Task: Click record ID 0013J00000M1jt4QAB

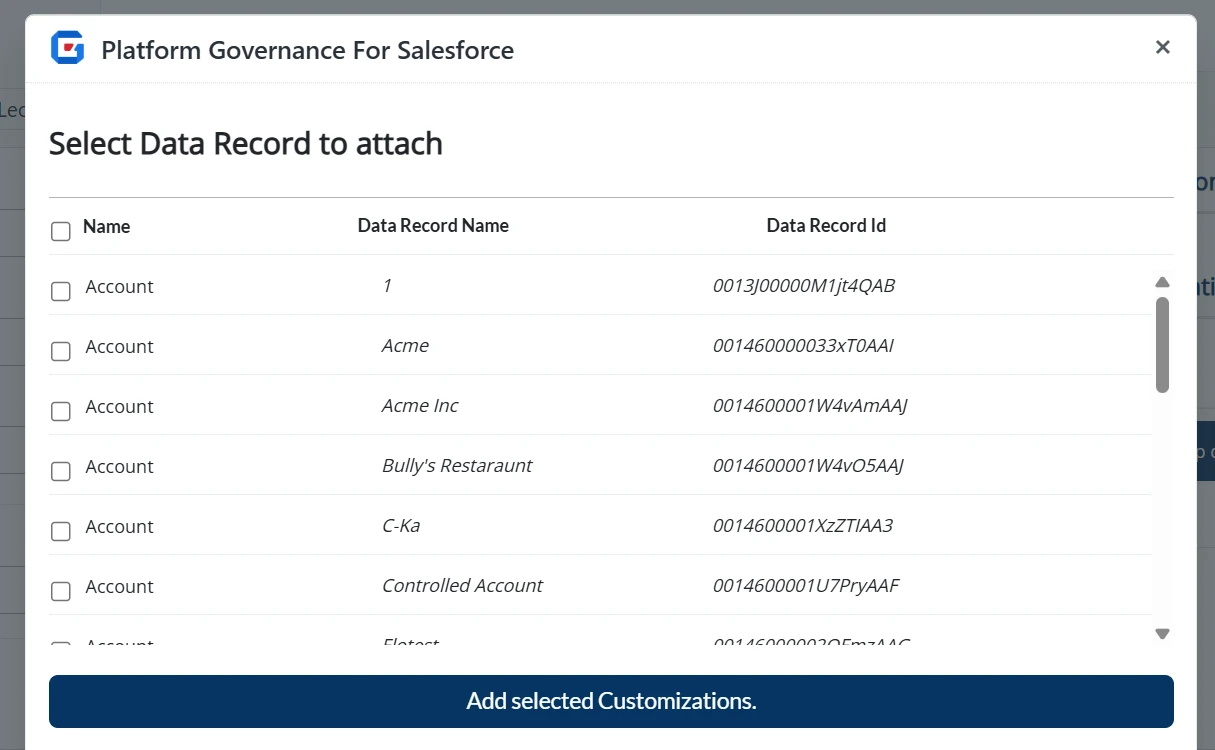Action: point(803,286)
